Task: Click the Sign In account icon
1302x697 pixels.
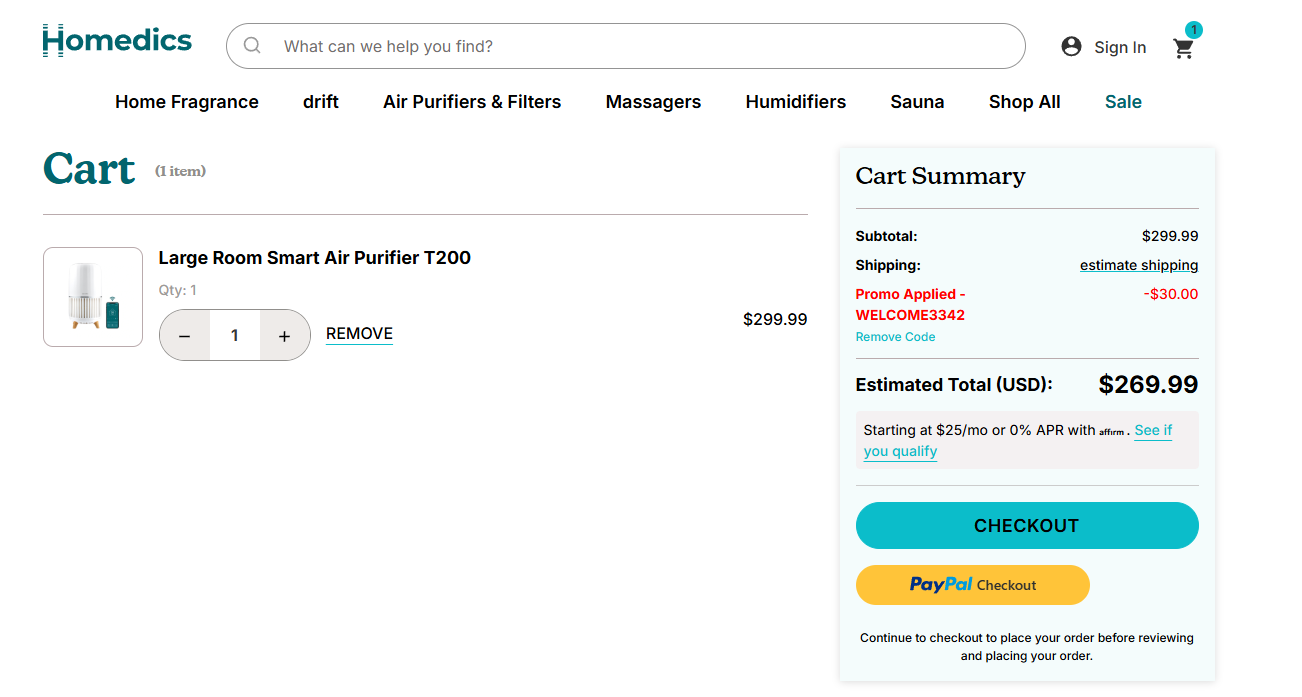Action: (1071, 46)
